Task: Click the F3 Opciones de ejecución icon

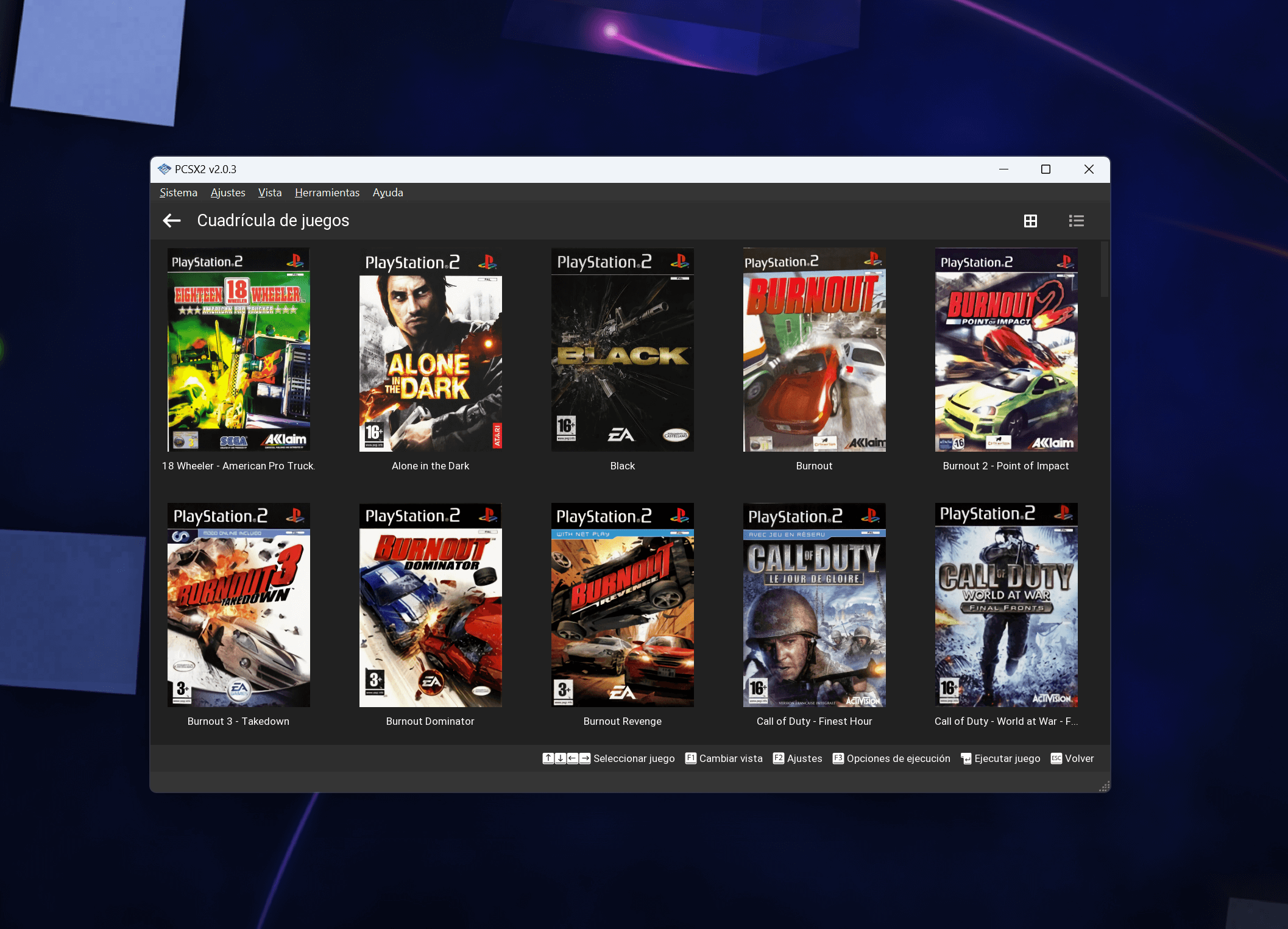Action: 838,758
